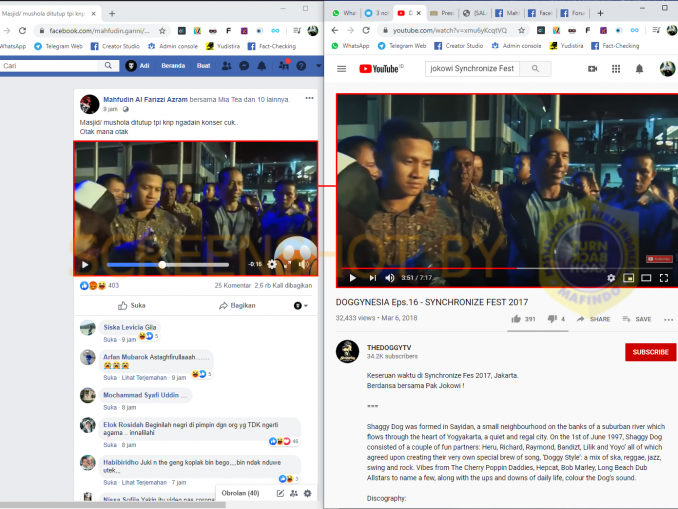Open post options three-dots menu
The image size is (678, 509).
309,98
